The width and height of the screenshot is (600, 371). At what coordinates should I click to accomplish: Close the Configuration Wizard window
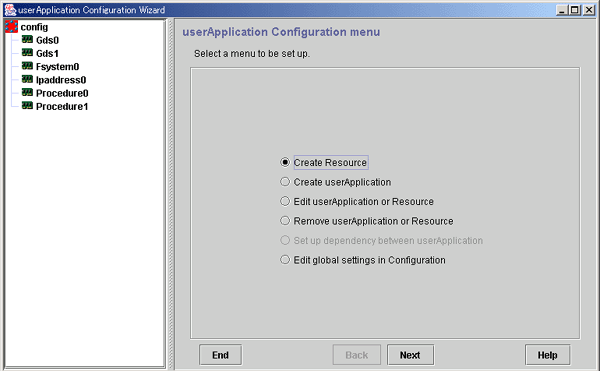(589, 10)
